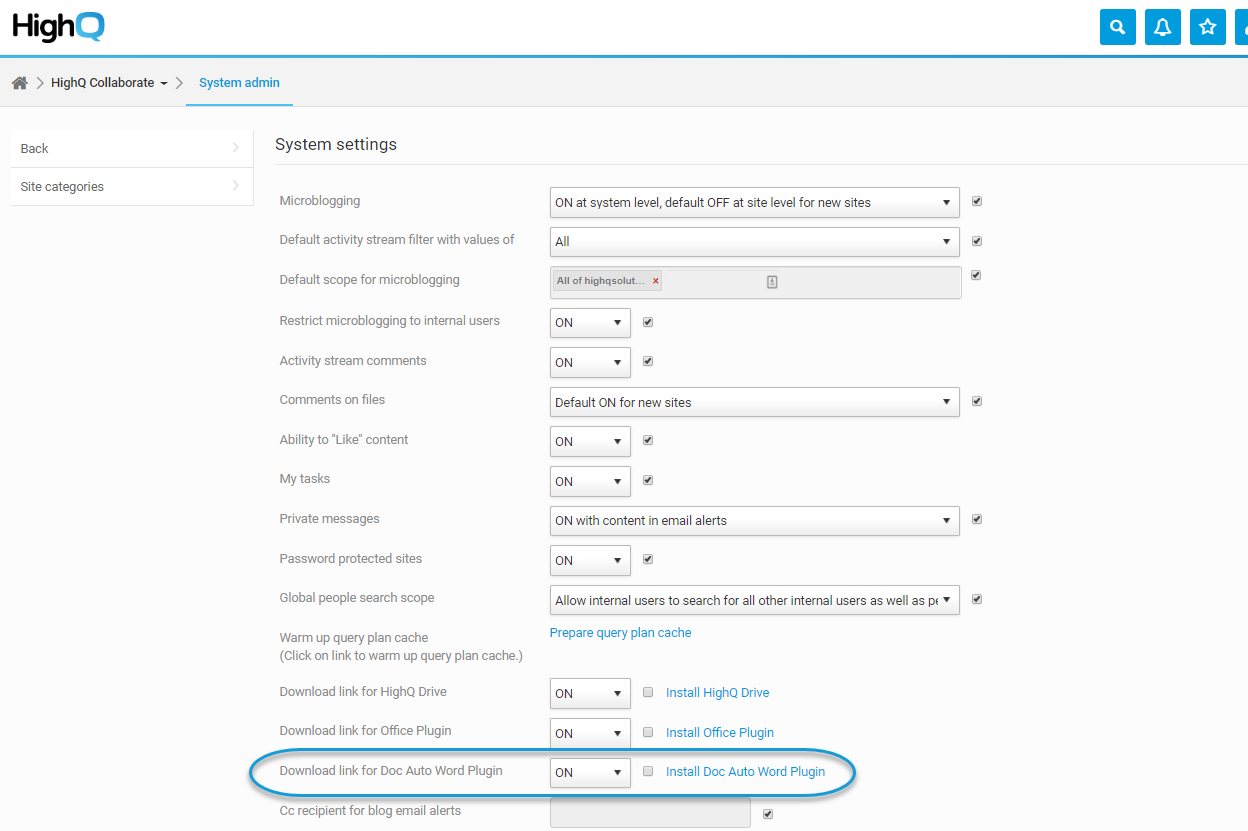Click the search magnifier icon
The image size is (1248, 831).
1117,27
